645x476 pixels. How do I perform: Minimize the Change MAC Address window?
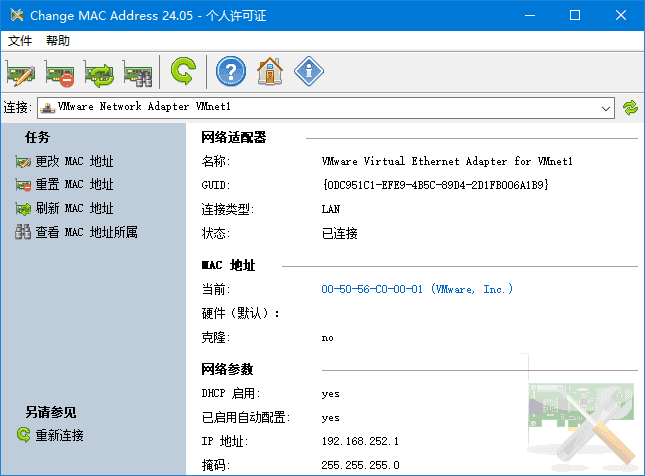[530, 16]
